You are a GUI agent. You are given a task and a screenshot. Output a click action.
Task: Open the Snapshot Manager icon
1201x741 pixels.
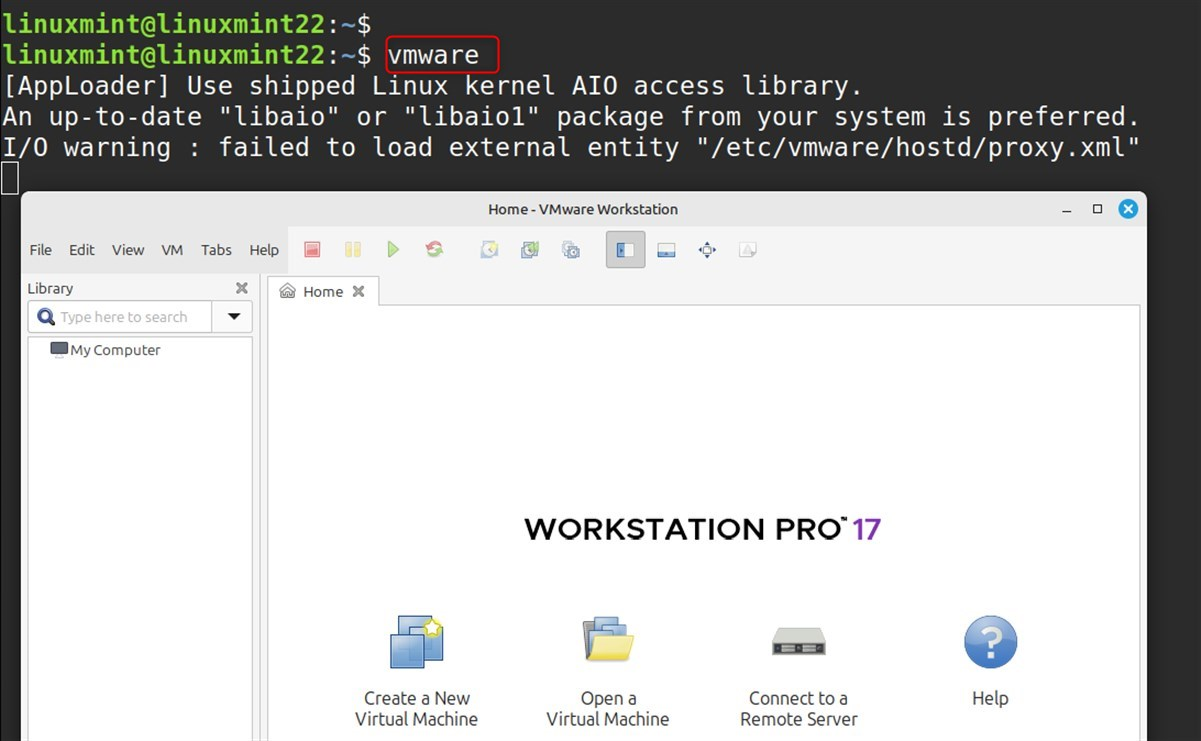click(x=571, y=250)
